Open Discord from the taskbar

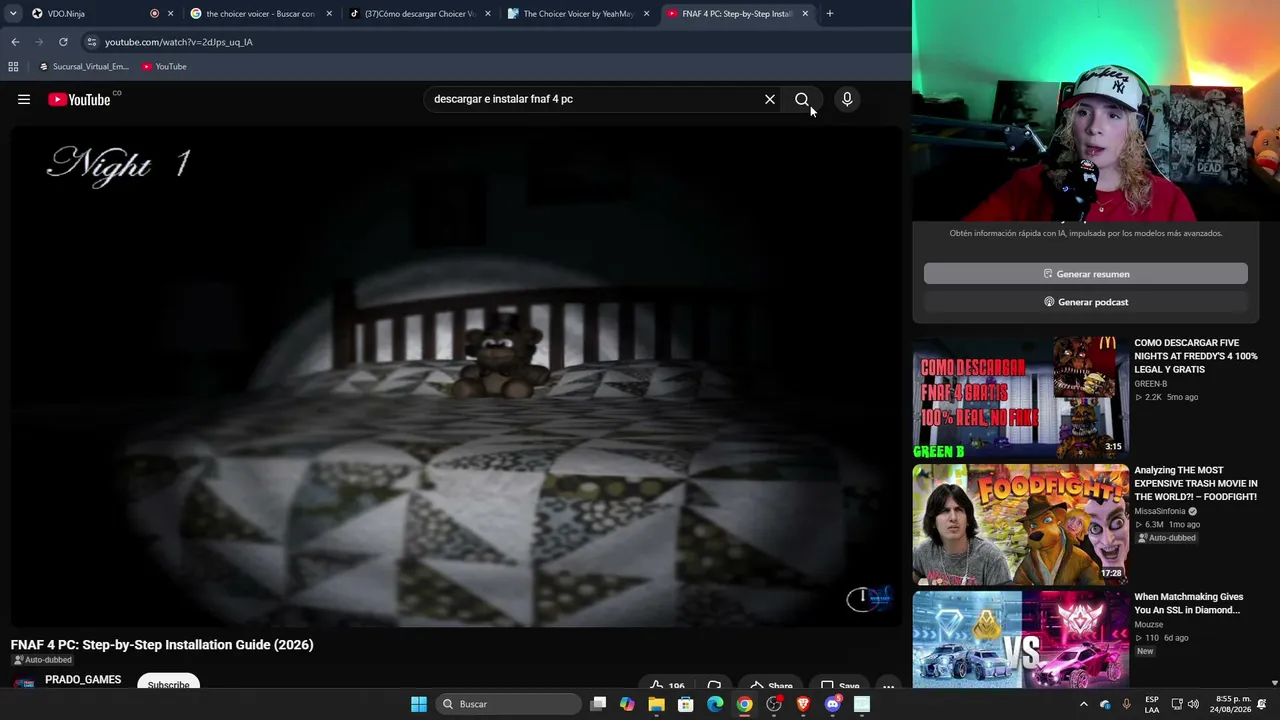coord(832,704)
